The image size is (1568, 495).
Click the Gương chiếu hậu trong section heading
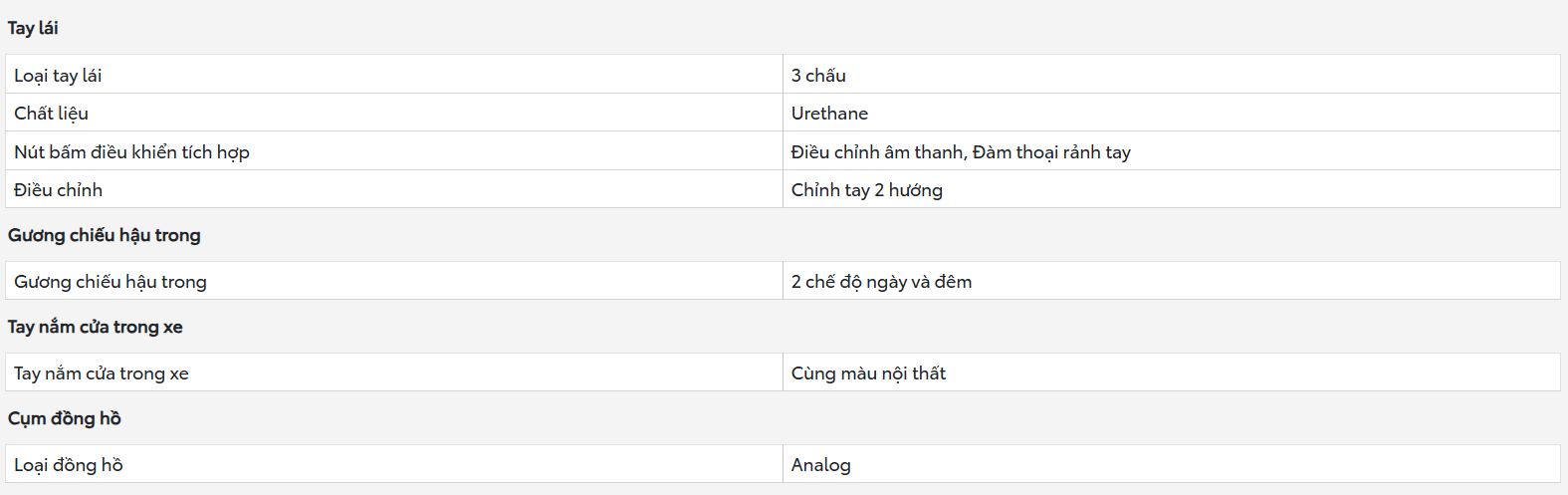pyautogui.click(x=105, y=235)
